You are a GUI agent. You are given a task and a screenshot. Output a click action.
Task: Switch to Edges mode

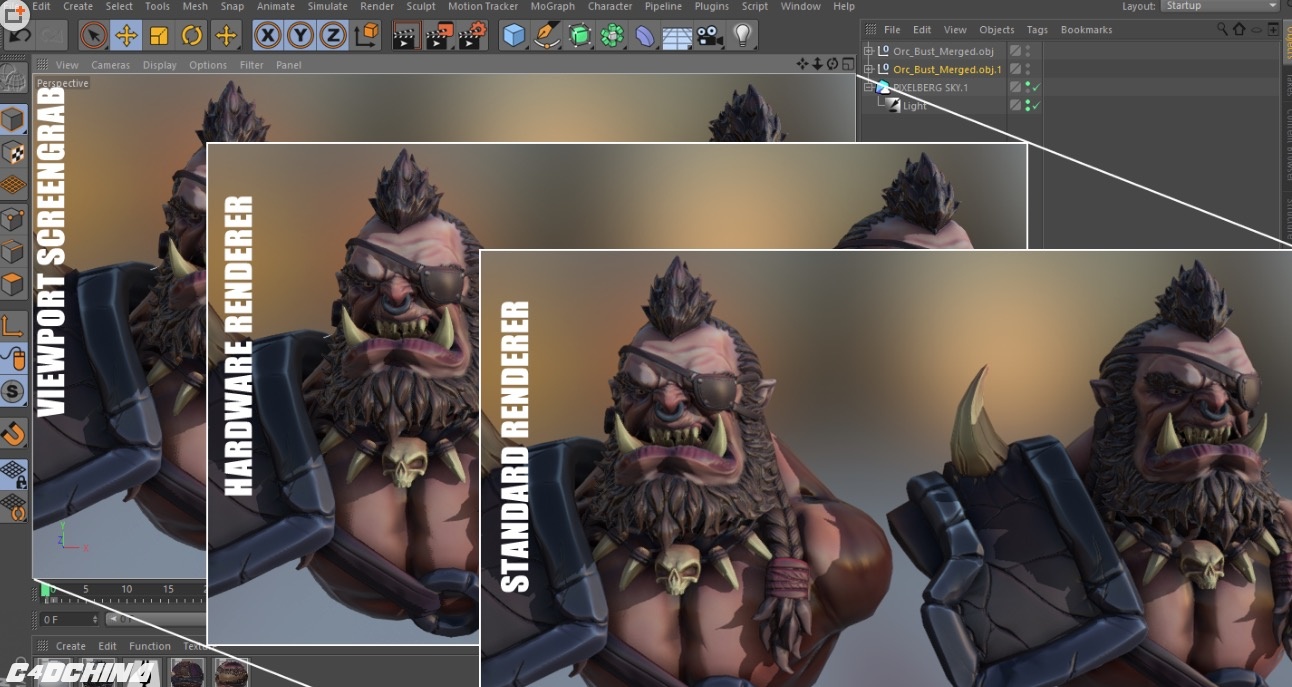14,251
